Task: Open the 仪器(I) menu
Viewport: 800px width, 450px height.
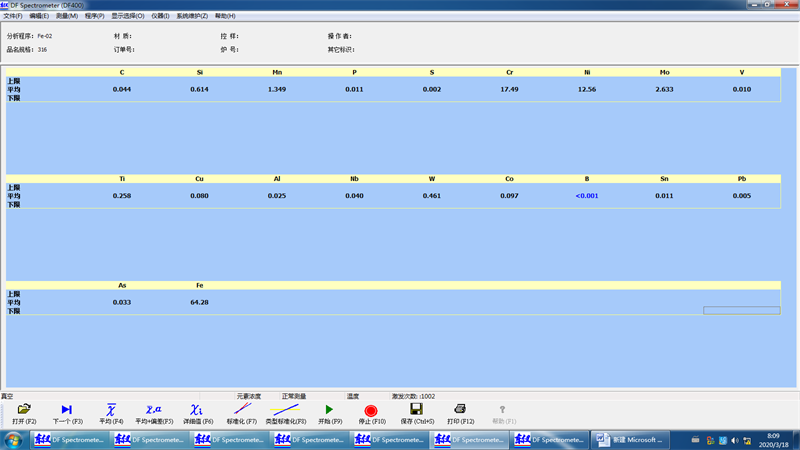Action: coord(160,16)
